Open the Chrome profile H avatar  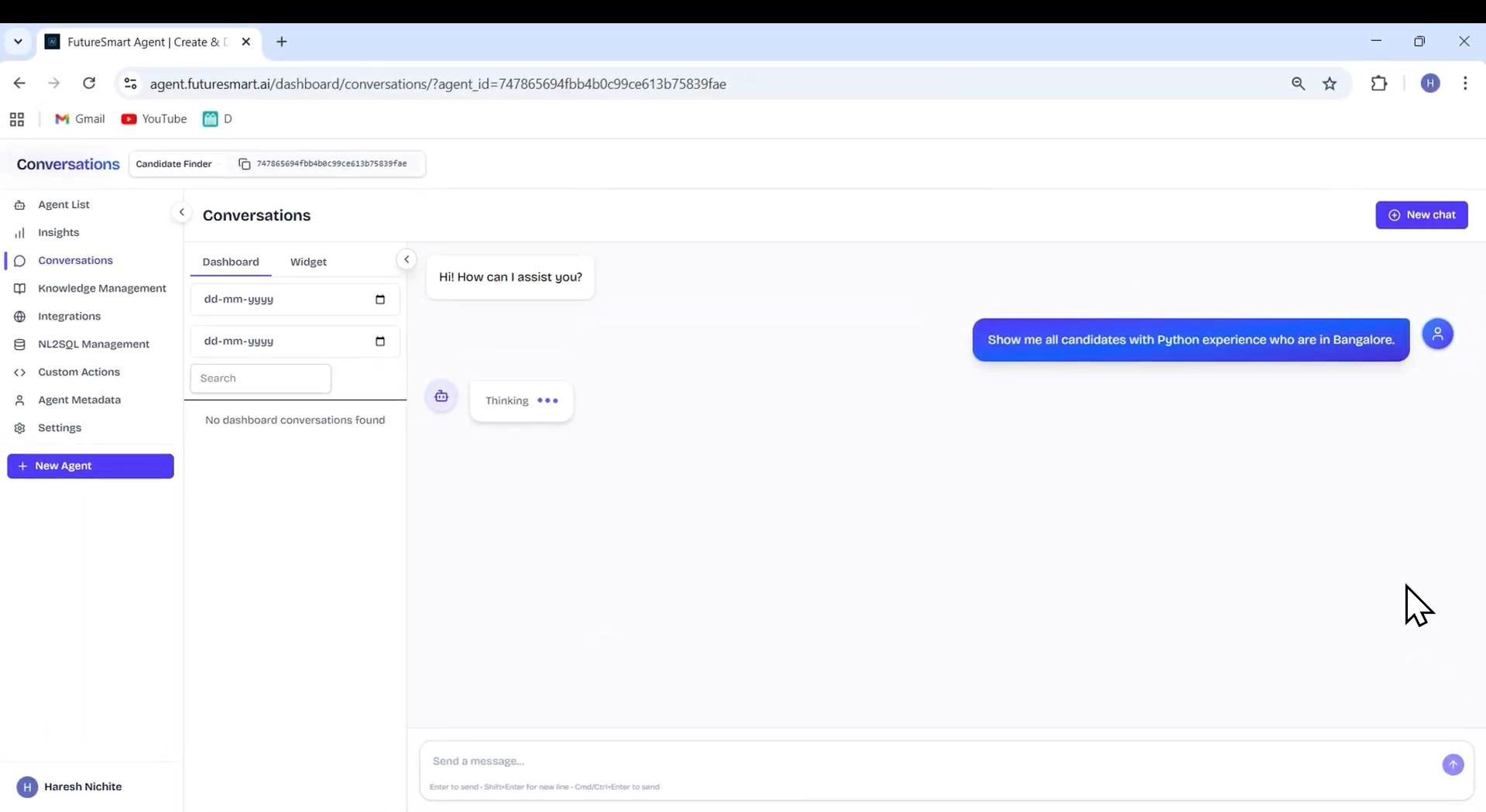click(x=1430, y=84)
